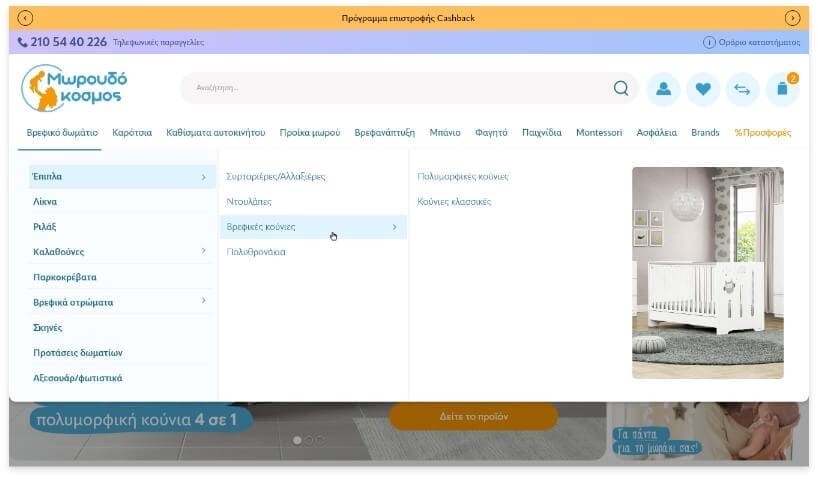The width and height of the screenshot is (818, 479).
Task: Open the user account icon
Action: click(x=662, y=89)
